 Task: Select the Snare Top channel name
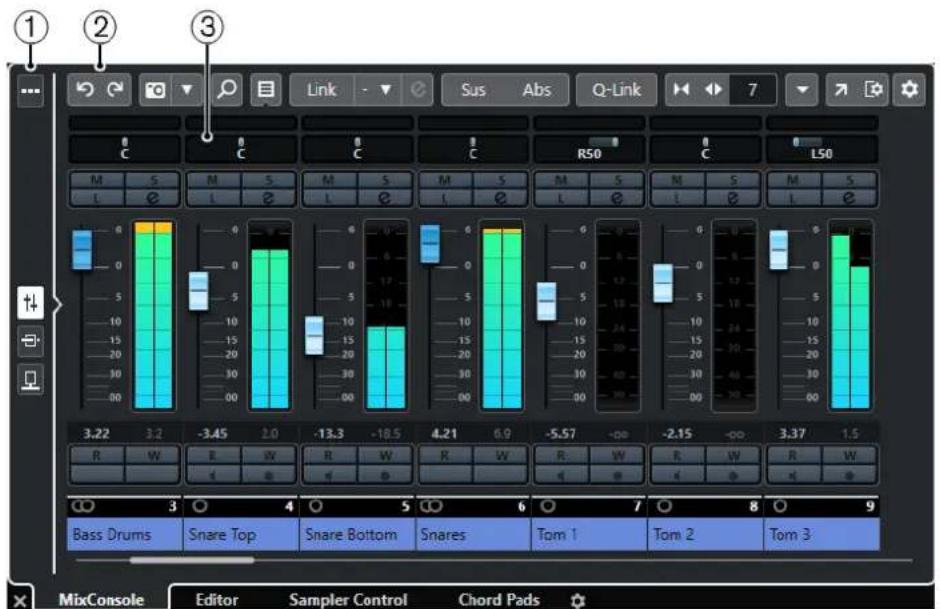click(240, 535)
